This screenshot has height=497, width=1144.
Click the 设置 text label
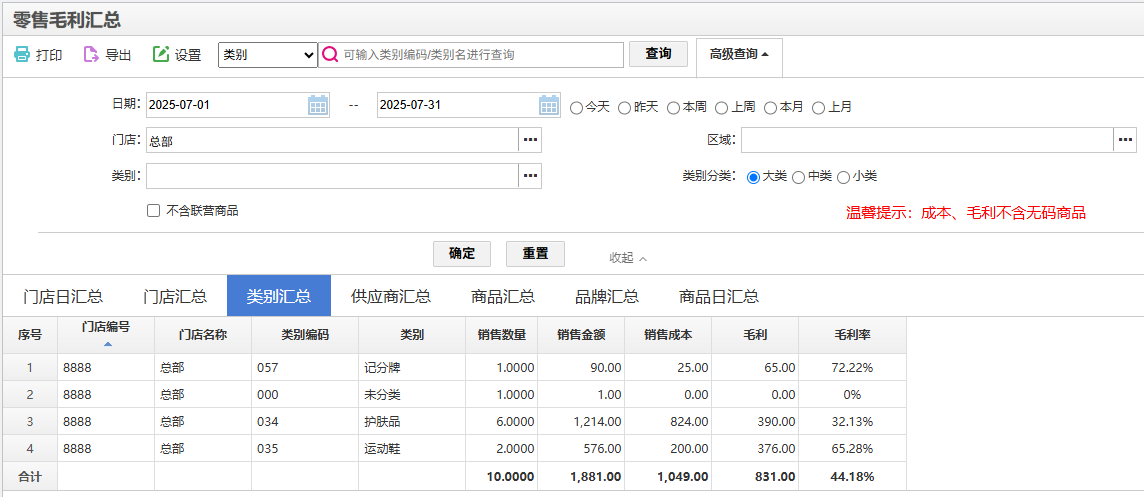[x=188, y=55]
